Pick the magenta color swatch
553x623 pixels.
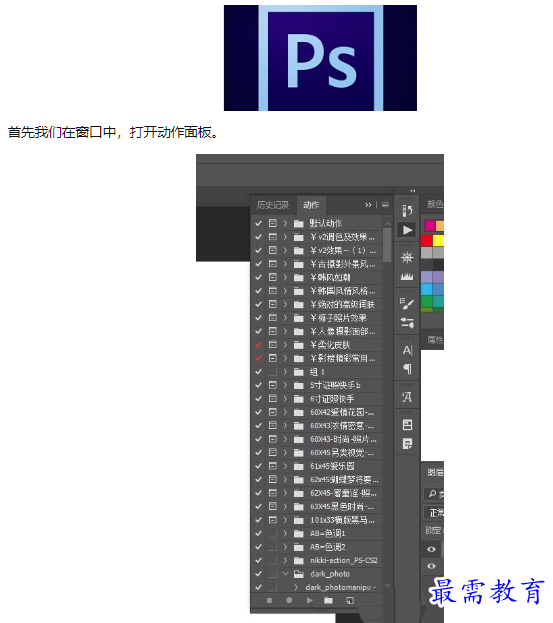pyautogui.click(x=430, y=226)
